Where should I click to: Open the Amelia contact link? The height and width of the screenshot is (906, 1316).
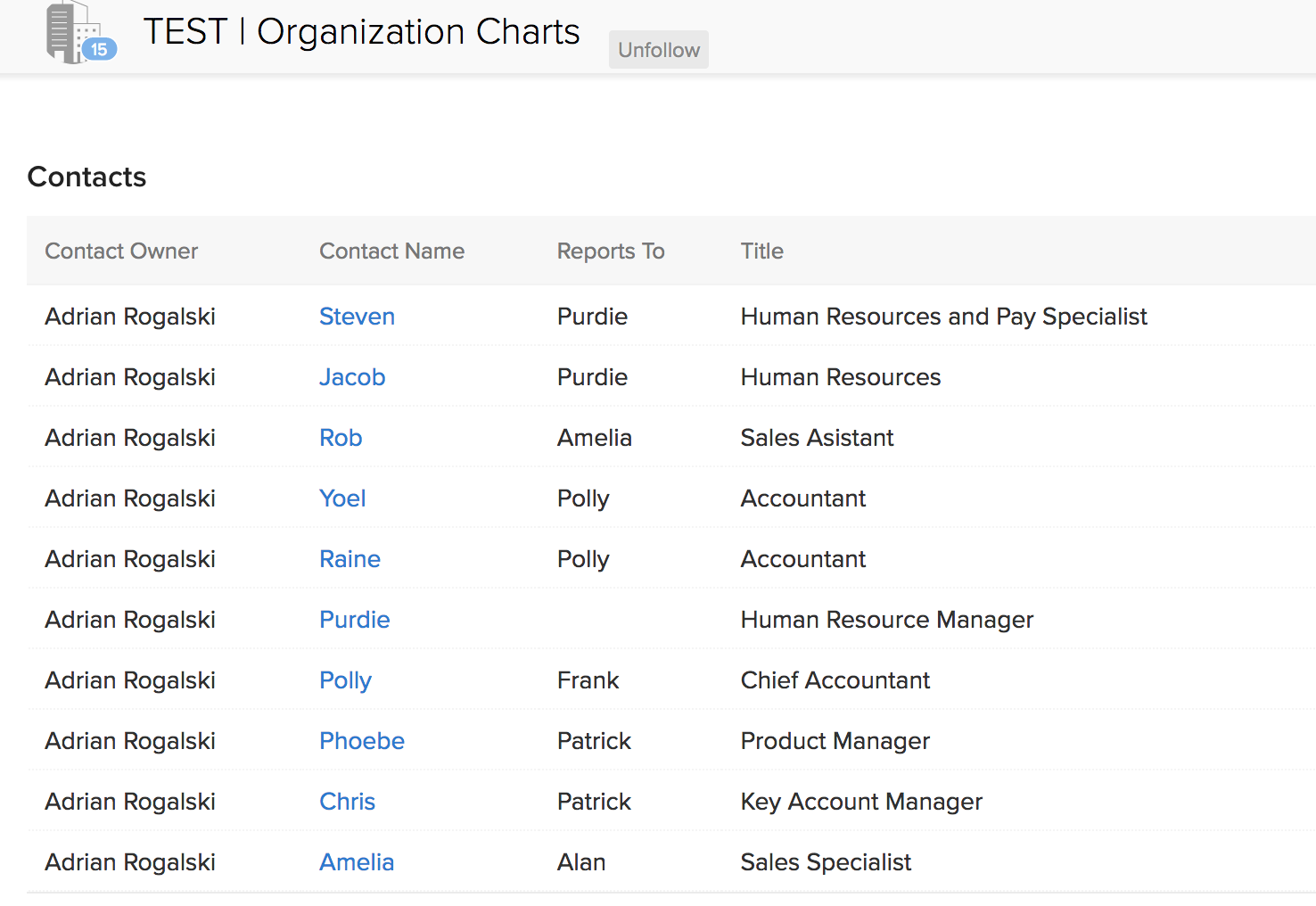[357, 862]
